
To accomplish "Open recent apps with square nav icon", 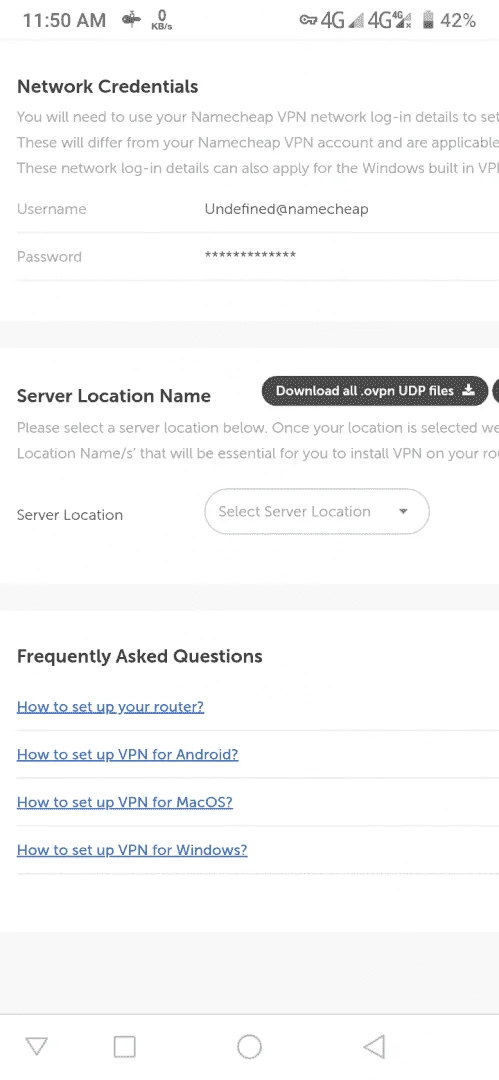I will tap(125, 1046).
